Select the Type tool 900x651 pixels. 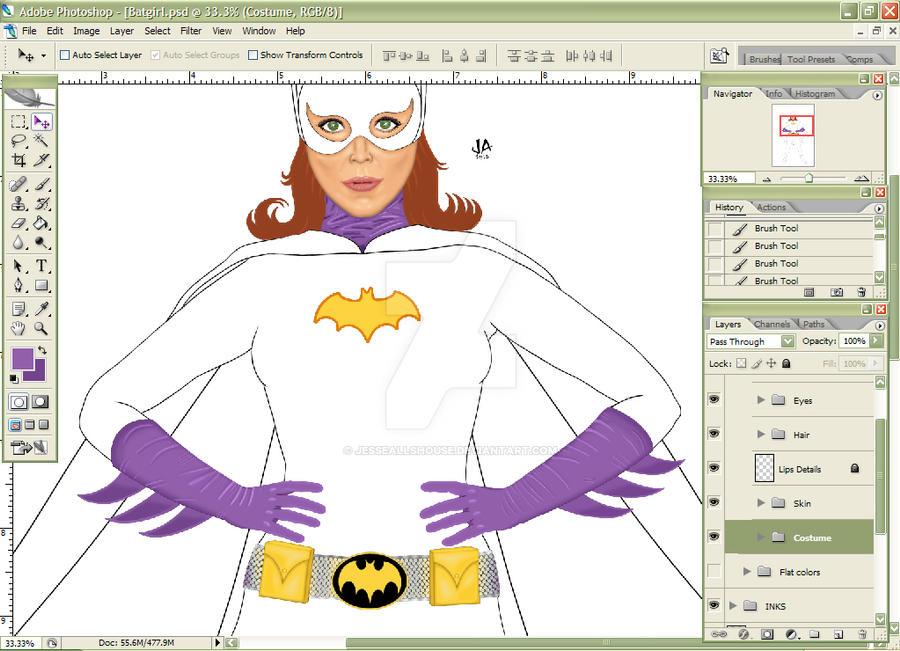click(41, 266)
